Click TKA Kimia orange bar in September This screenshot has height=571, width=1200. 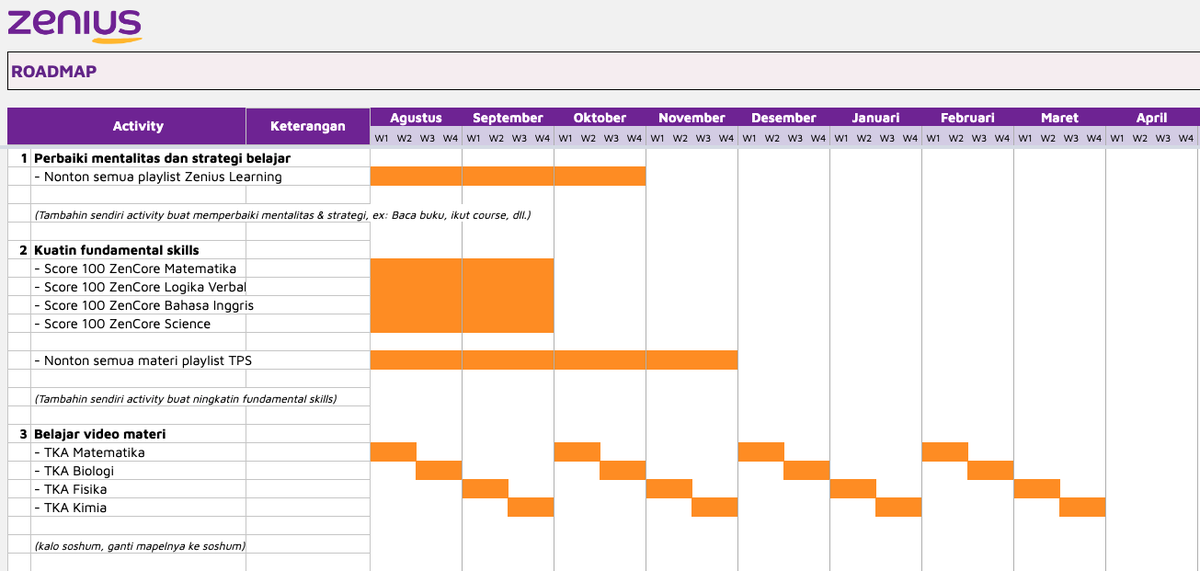(x=531, y=507)
